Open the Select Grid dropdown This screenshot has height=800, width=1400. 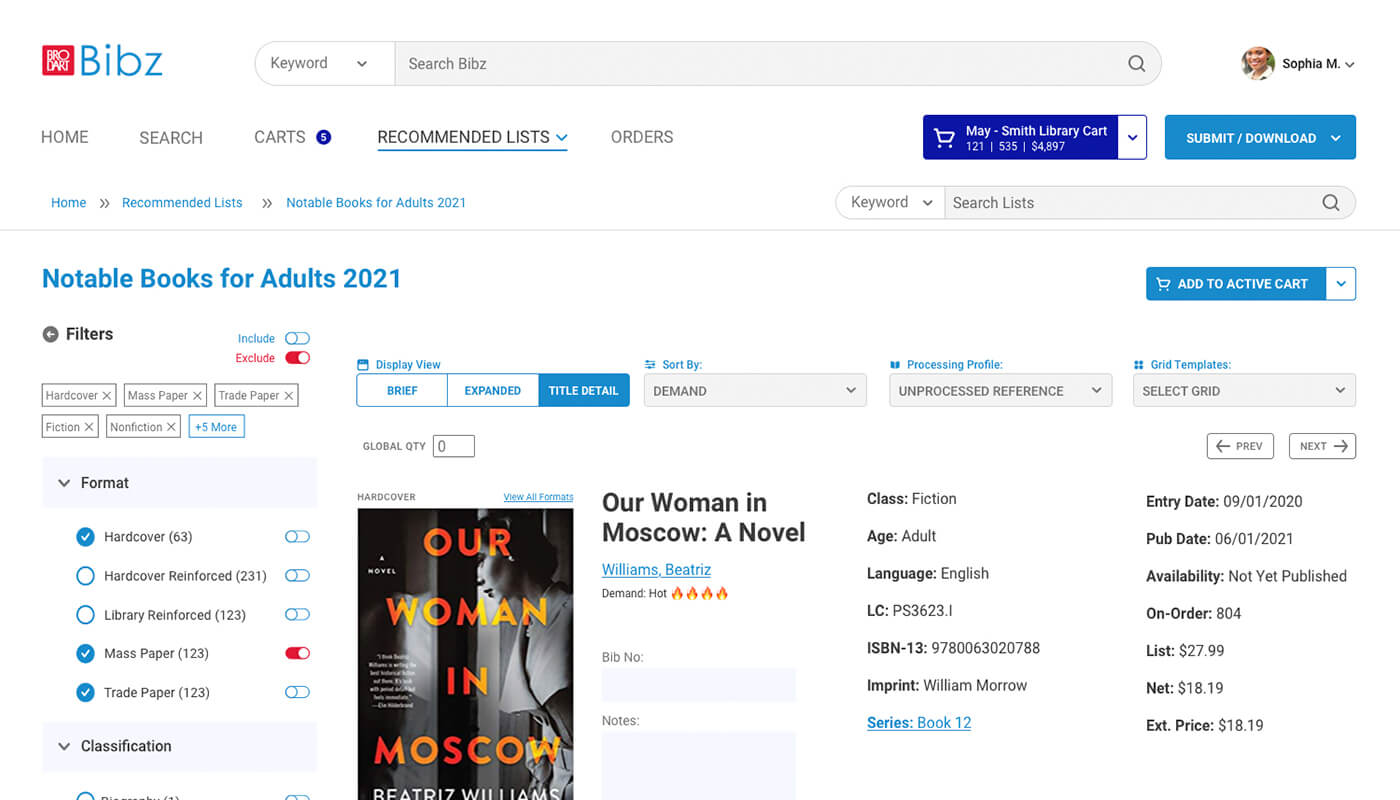click(x=1244, y=390)
